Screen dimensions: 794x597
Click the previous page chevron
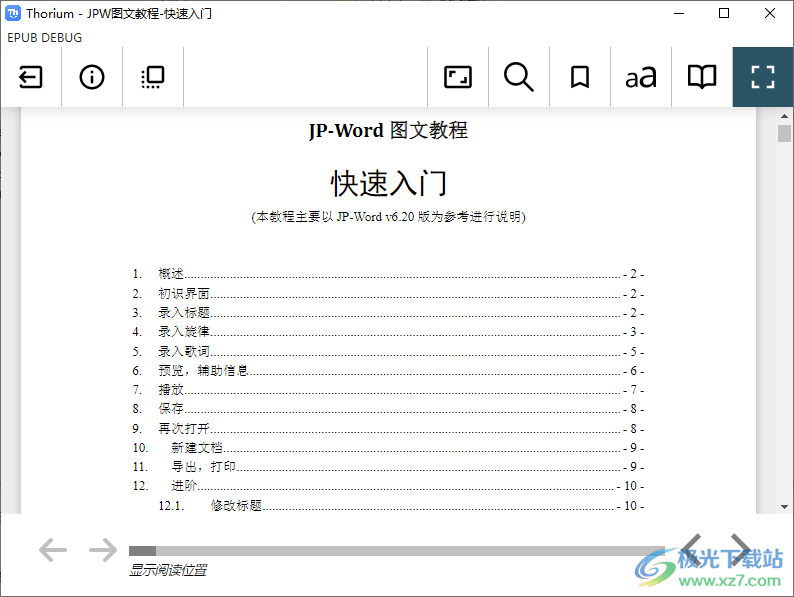click(x=692, y=549)
